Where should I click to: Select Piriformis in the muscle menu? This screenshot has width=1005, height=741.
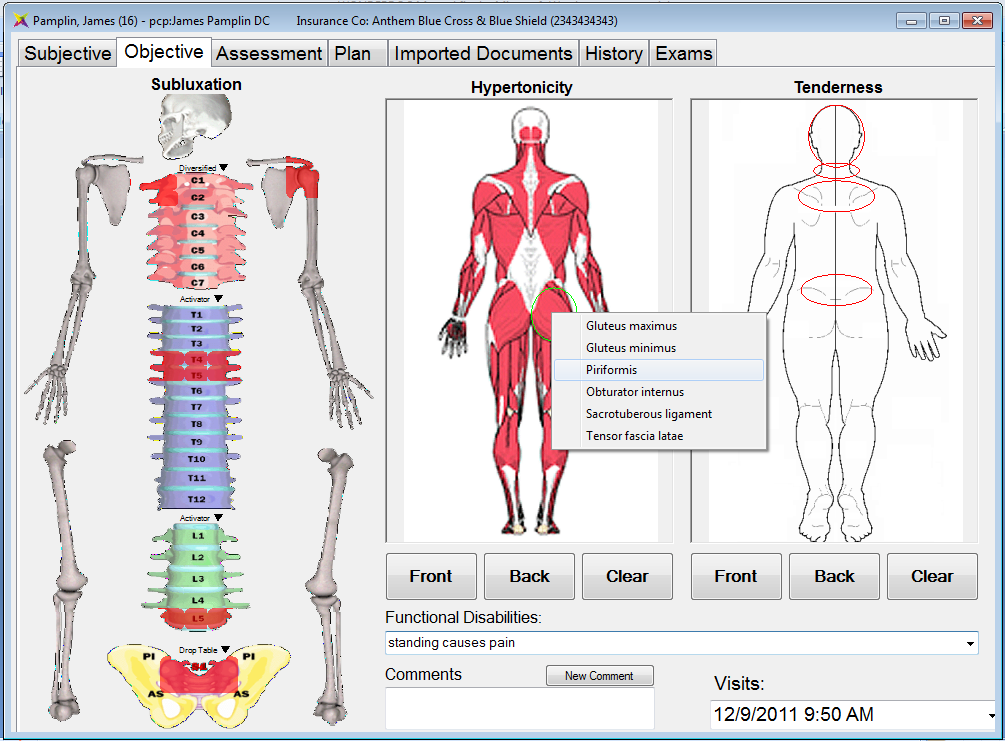pyautogui.click(x=659, y=370)
